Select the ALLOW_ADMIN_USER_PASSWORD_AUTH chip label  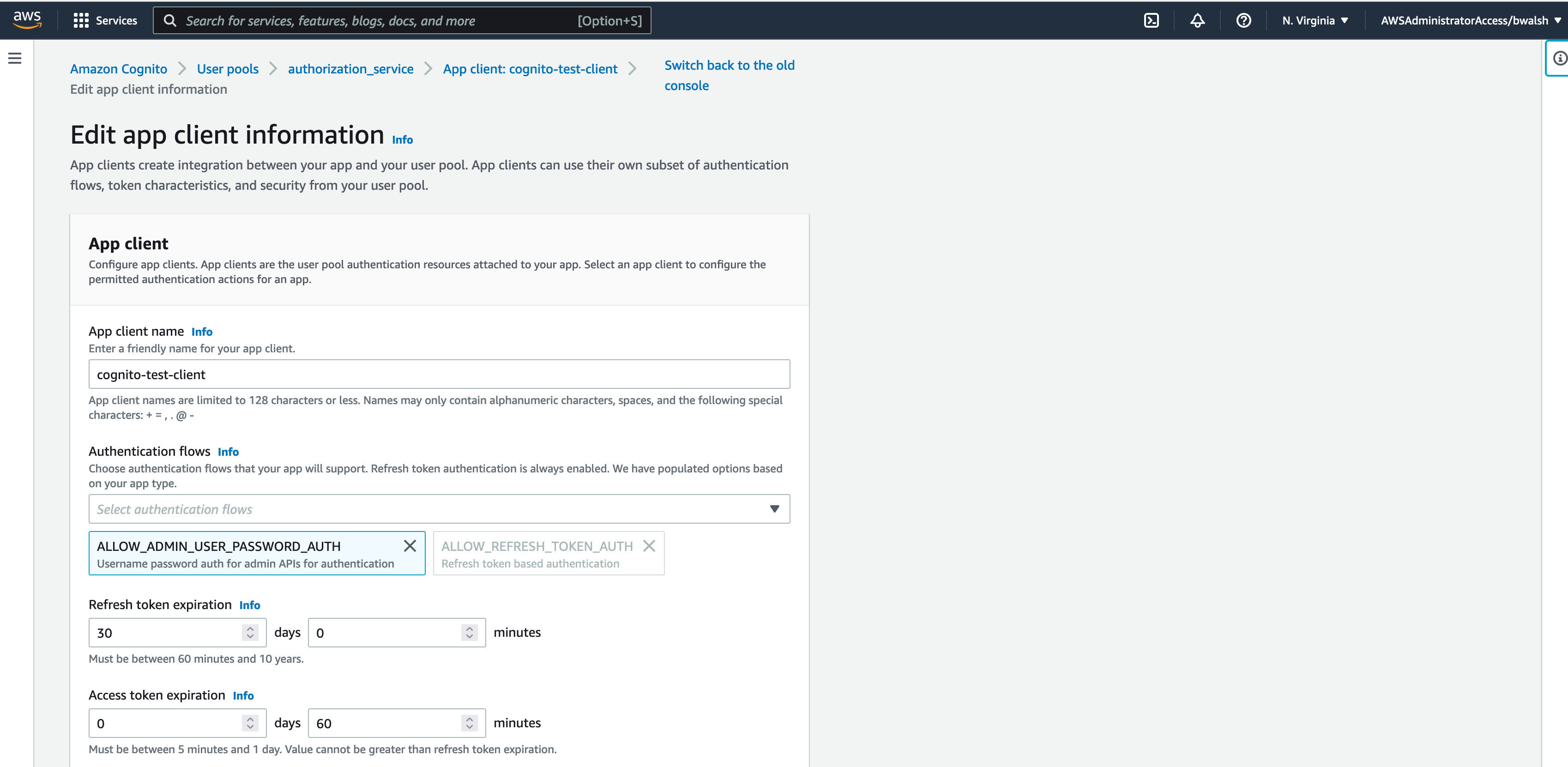coord(218,546)
